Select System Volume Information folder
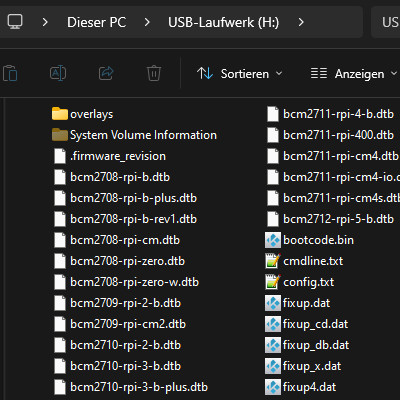The image size is (400, 400). pos(135,135)
